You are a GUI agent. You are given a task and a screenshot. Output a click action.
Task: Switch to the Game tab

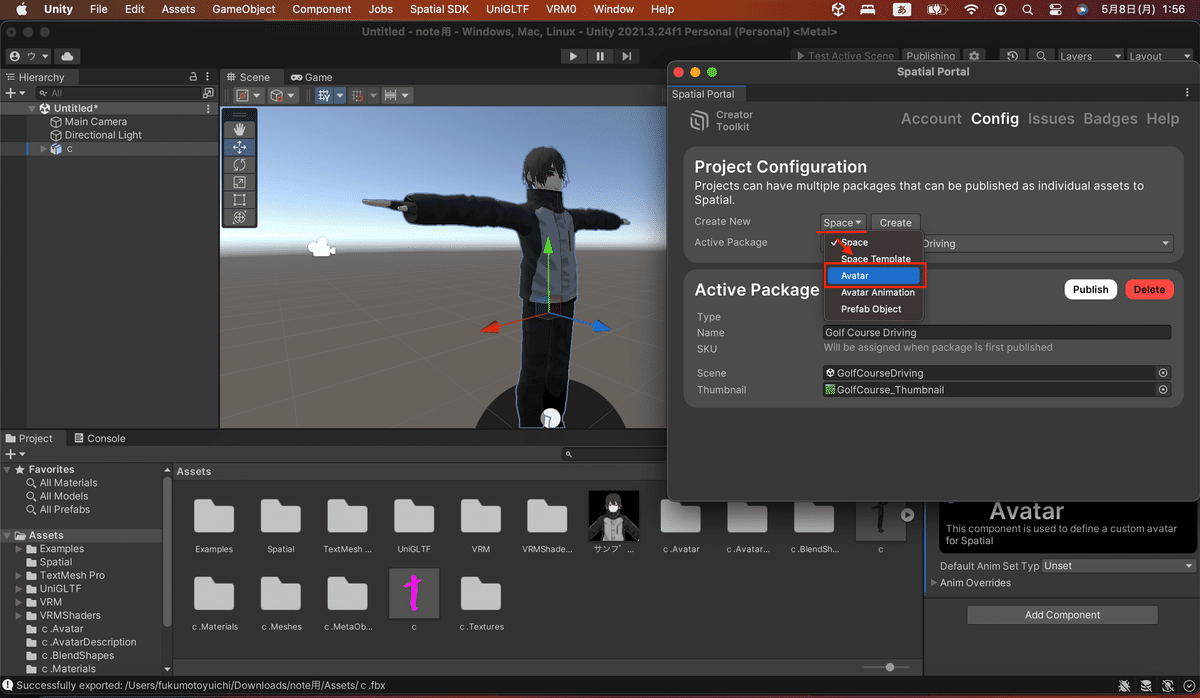coord(311,77)
